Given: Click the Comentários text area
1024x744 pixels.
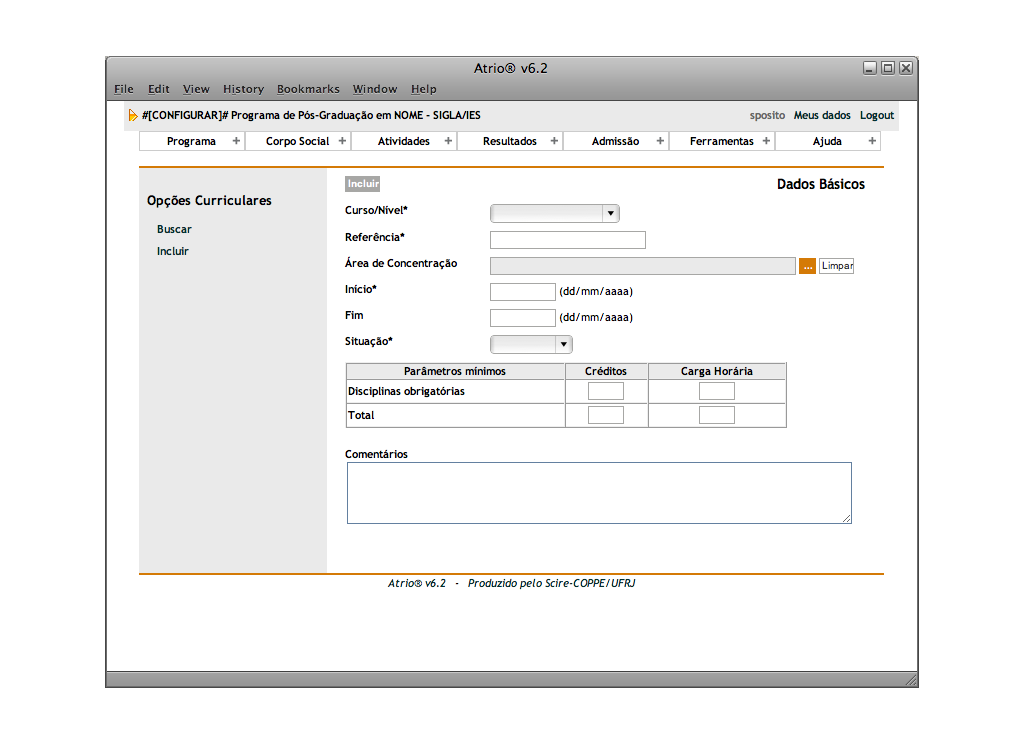Looking at the screenshot, I should tap(599, 493).
